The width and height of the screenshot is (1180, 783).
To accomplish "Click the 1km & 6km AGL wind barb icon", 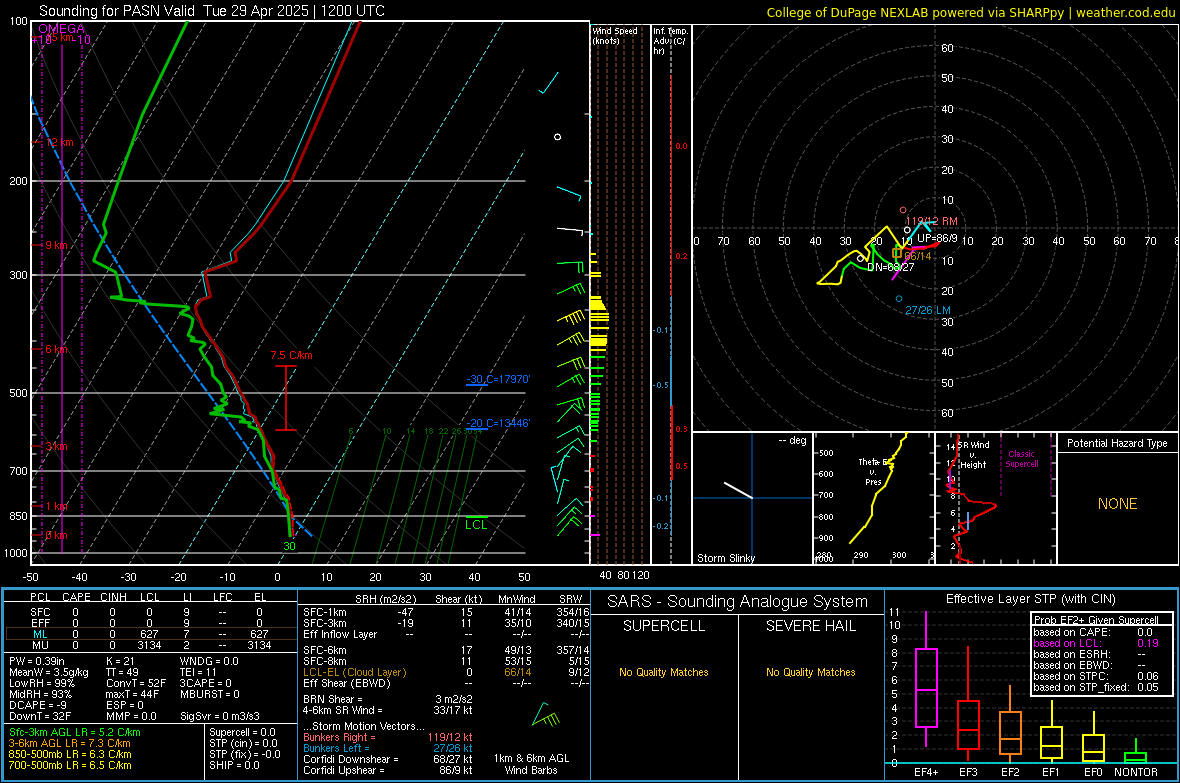I will [x=546, y=715].
